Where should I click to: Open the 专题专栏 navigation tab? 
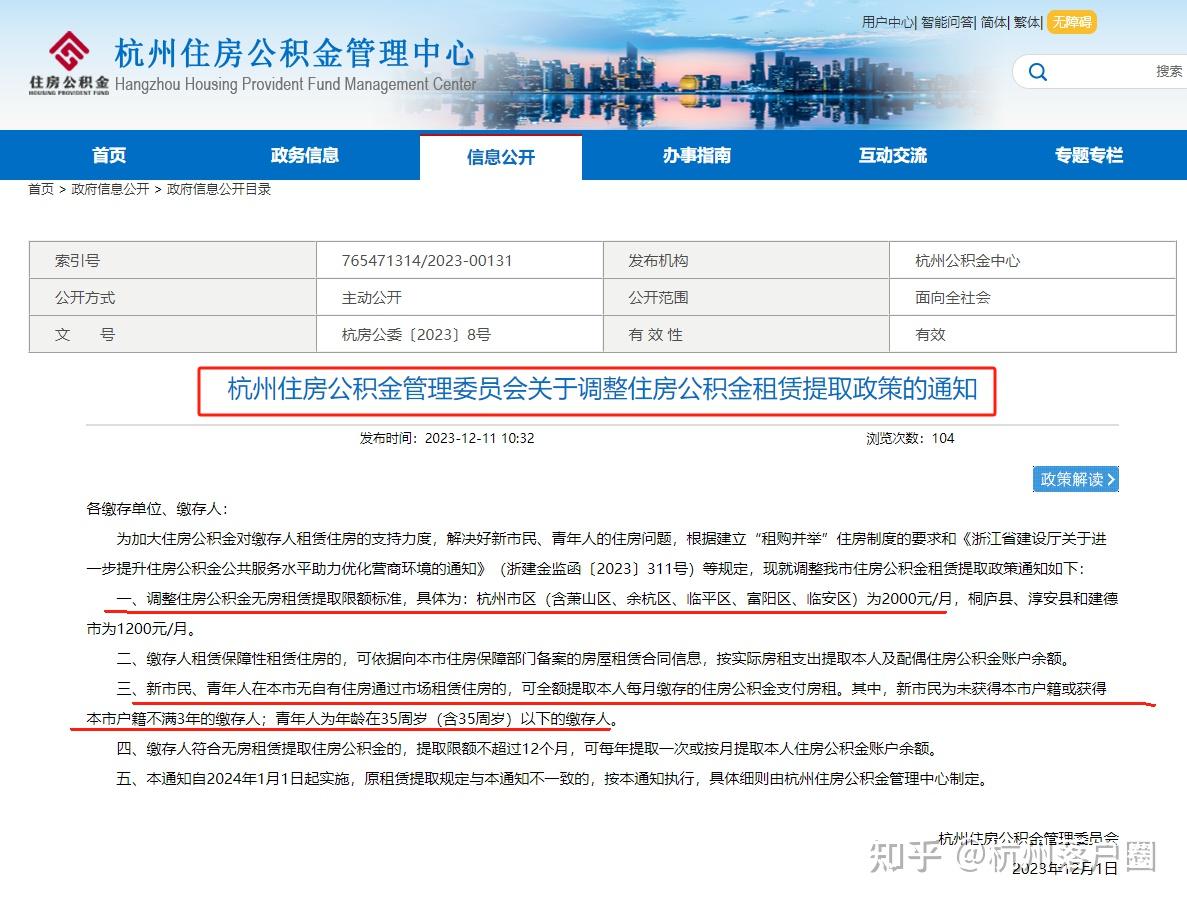(1089, 155)
